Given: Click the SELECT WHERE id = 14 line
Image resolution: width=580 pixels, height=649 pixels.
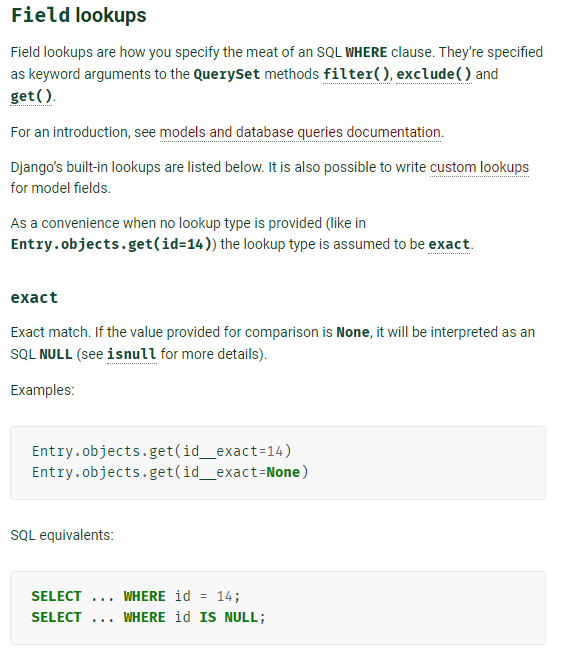Looking at the screenshot, I should coord(135,596).
